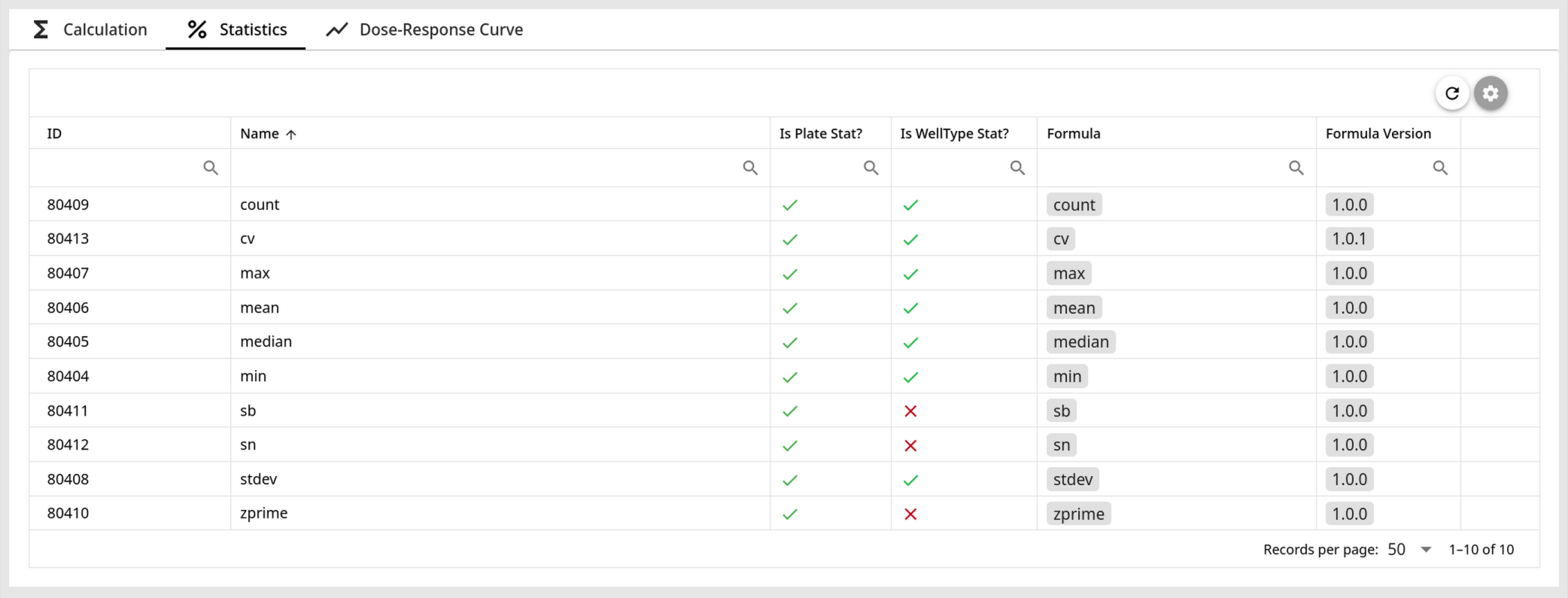Click the Formula filter search icon

1296,168
